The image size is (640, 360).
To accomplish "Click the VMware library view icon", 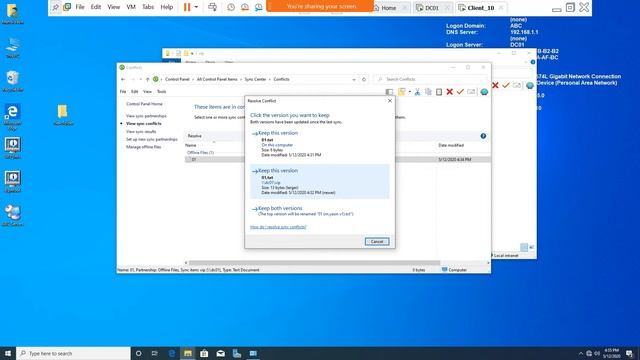I will coord(67,7).
